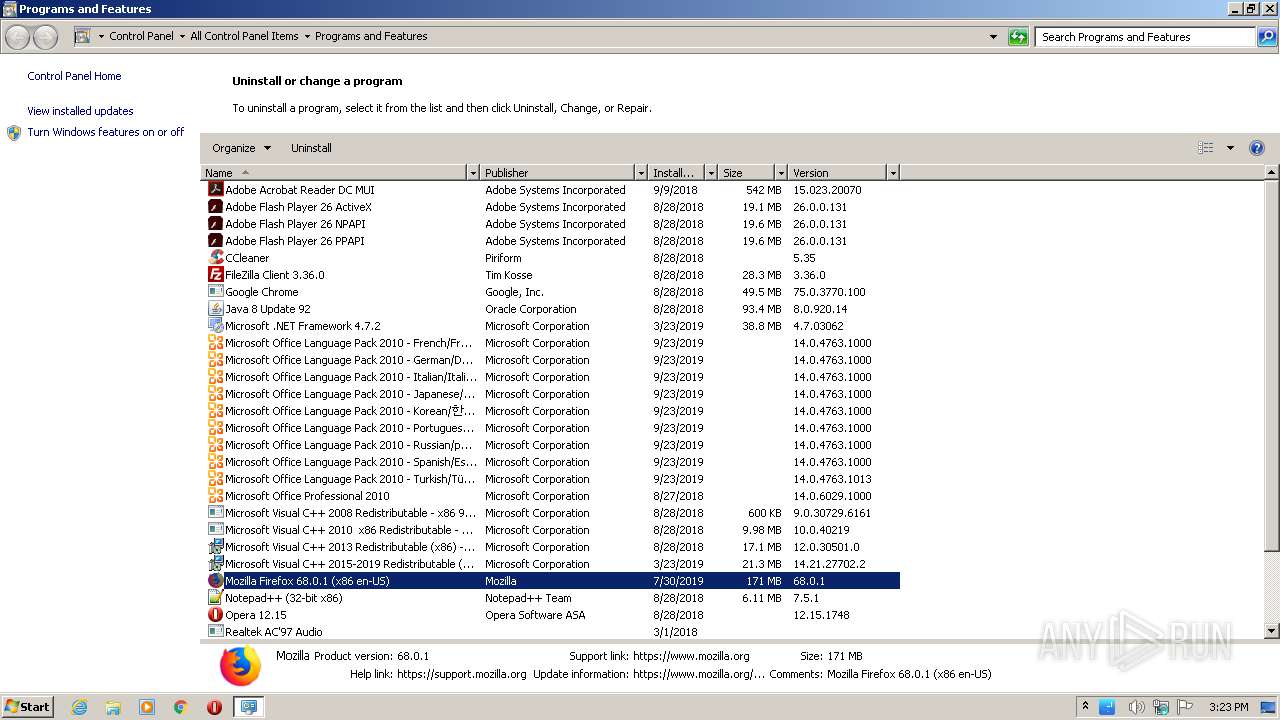Sort by the Version column header

[x=837, y=173]
